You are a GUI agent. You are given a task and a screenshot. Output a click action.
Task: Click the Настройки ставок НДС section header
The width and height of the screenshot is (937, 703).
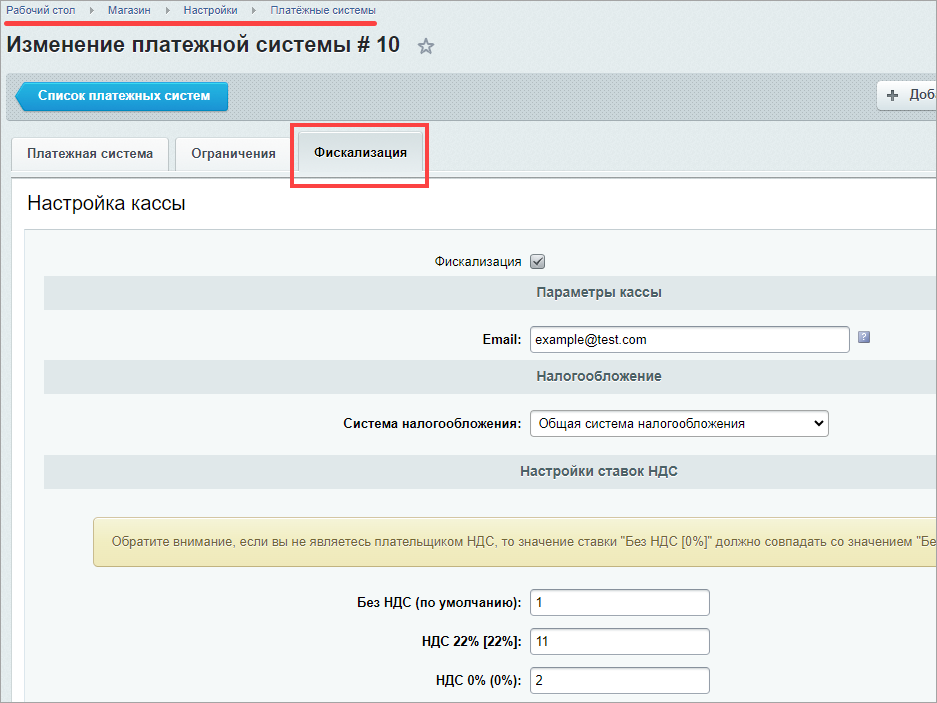598,471
